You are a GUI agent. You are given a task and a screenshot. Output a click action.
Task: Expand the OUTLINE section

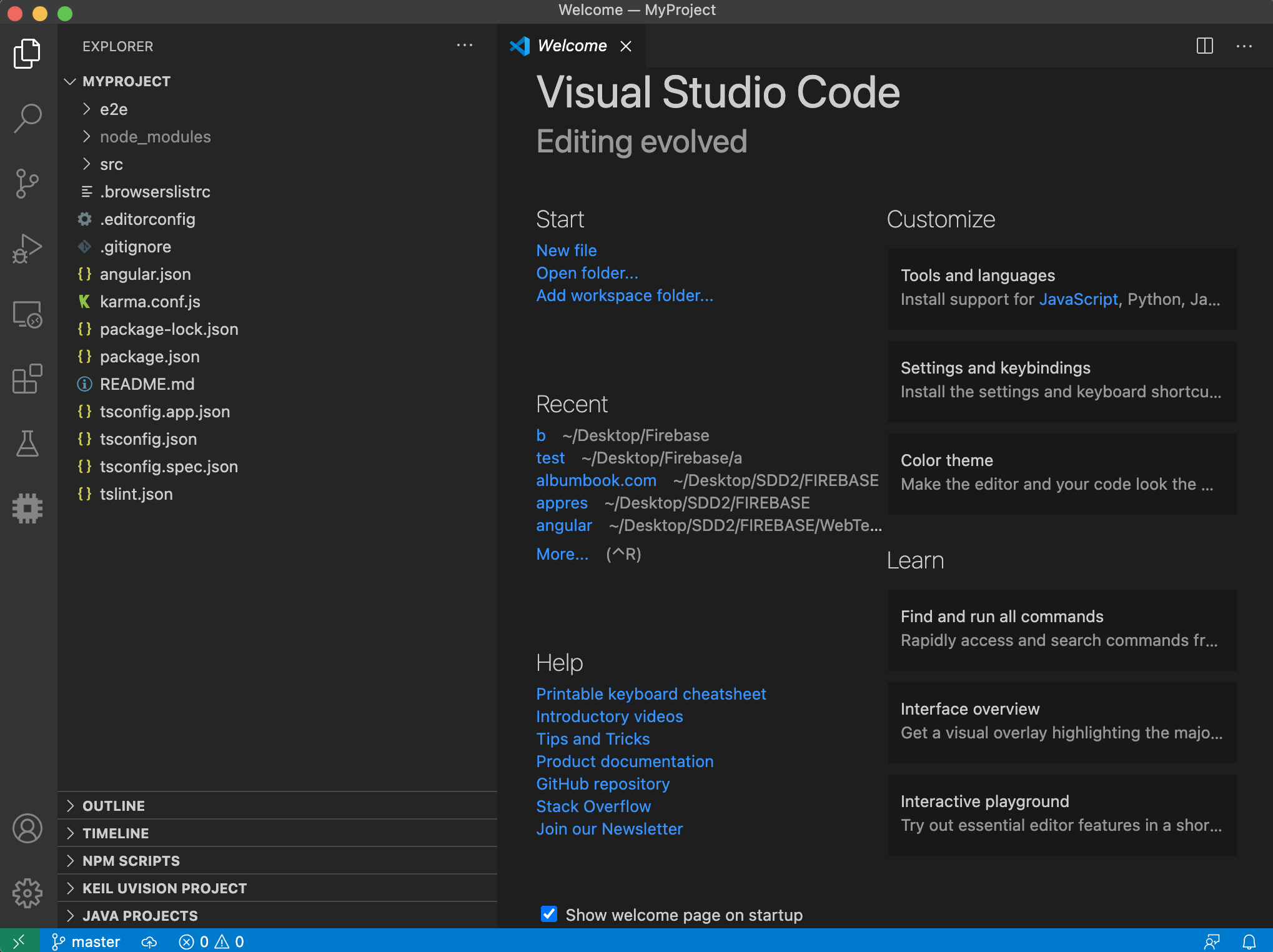pos(114,806)
